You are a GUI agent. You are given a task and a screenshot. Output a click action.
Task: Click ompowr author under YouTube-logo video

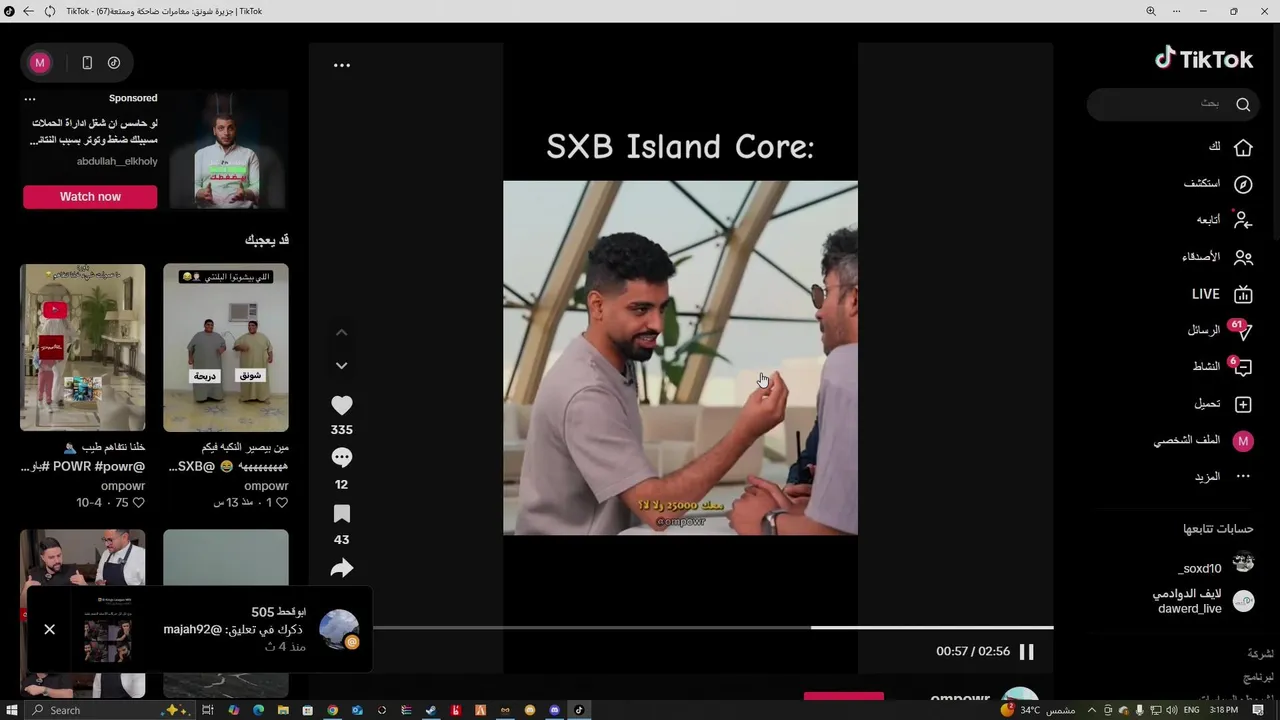pyautogui.click(x=123, y=486)
